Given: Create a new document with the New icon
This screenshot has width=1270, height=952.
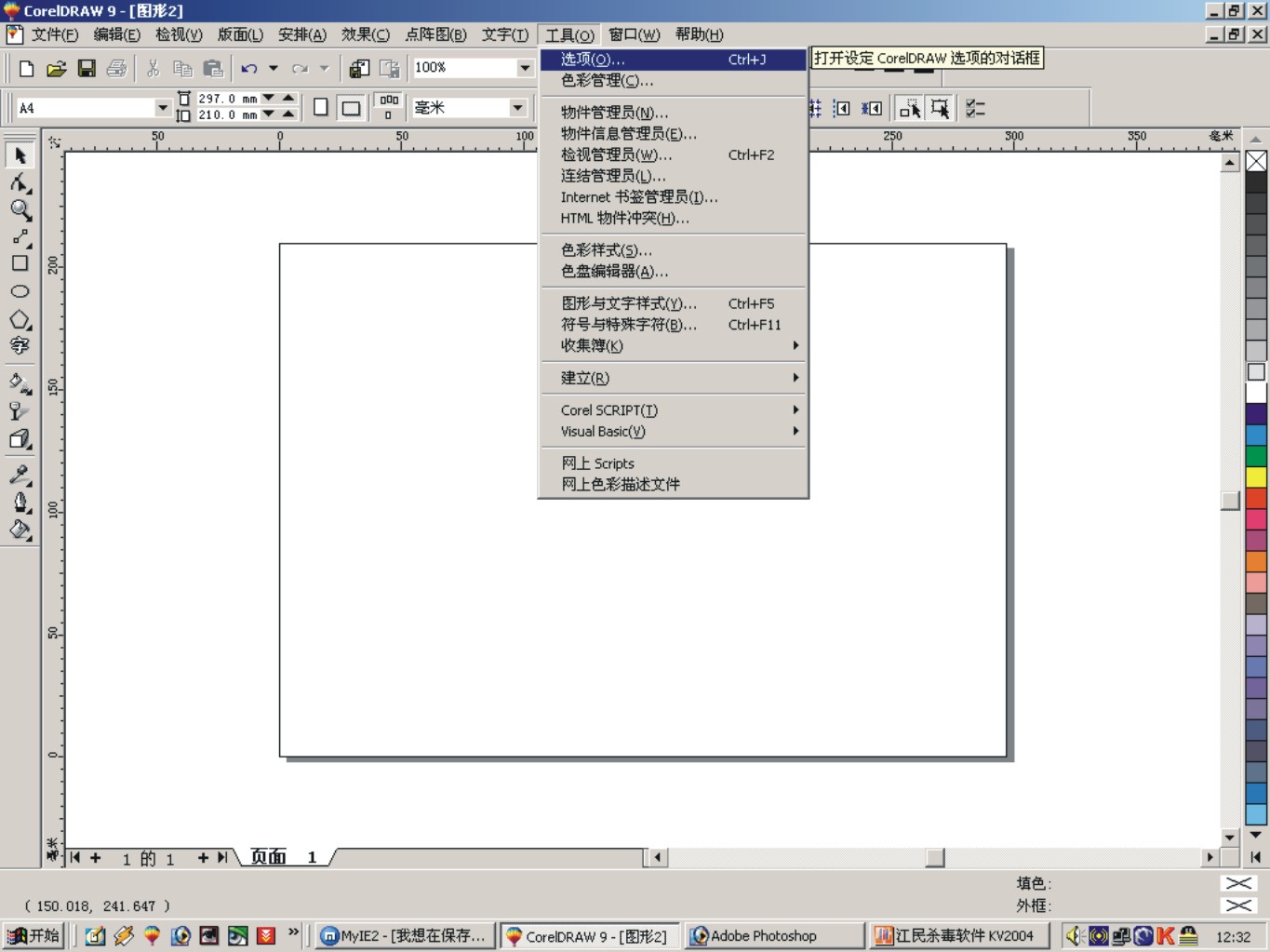Looking at the screenshot, I should tap(27, 68).
